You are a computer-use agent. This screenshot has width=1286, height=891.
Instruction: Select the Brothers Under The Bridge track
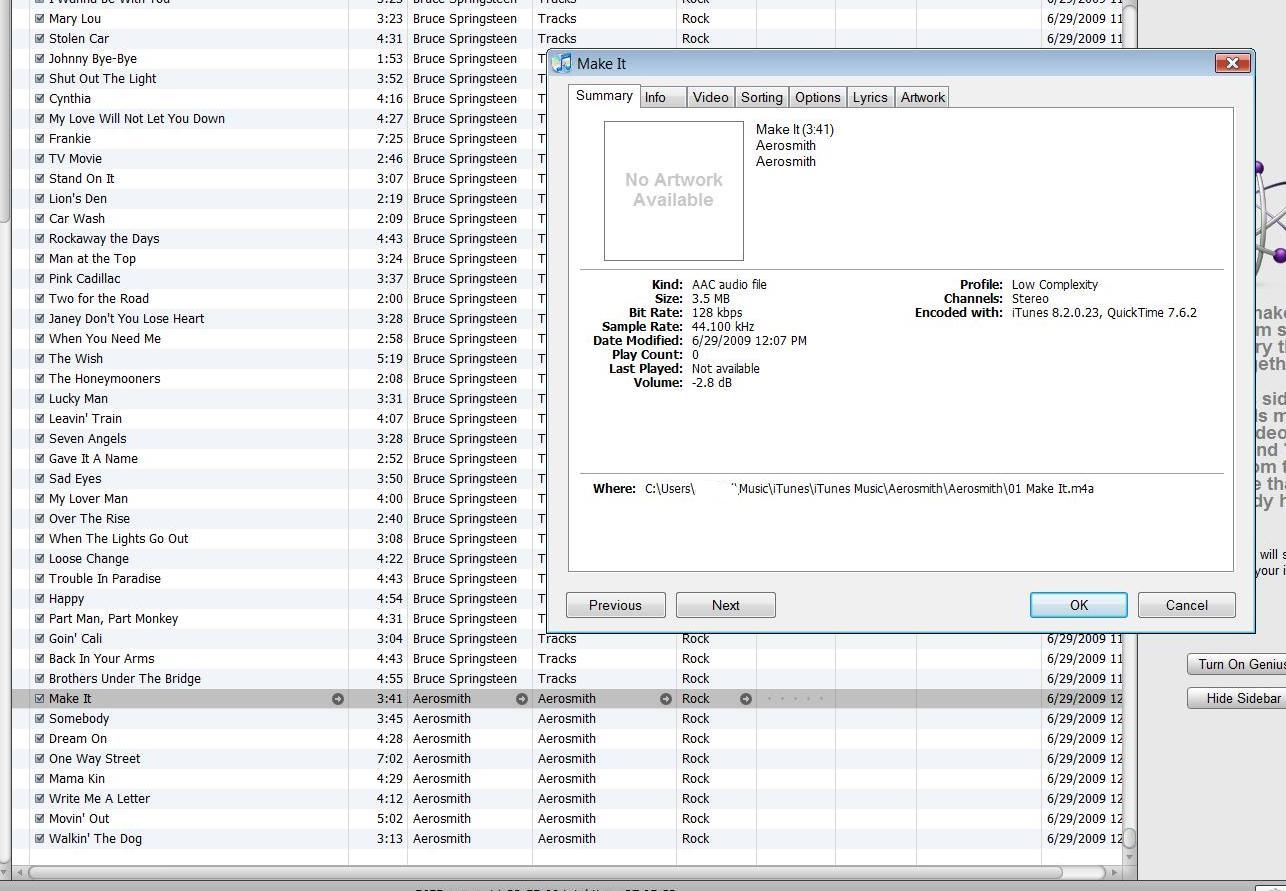(125, 679)
